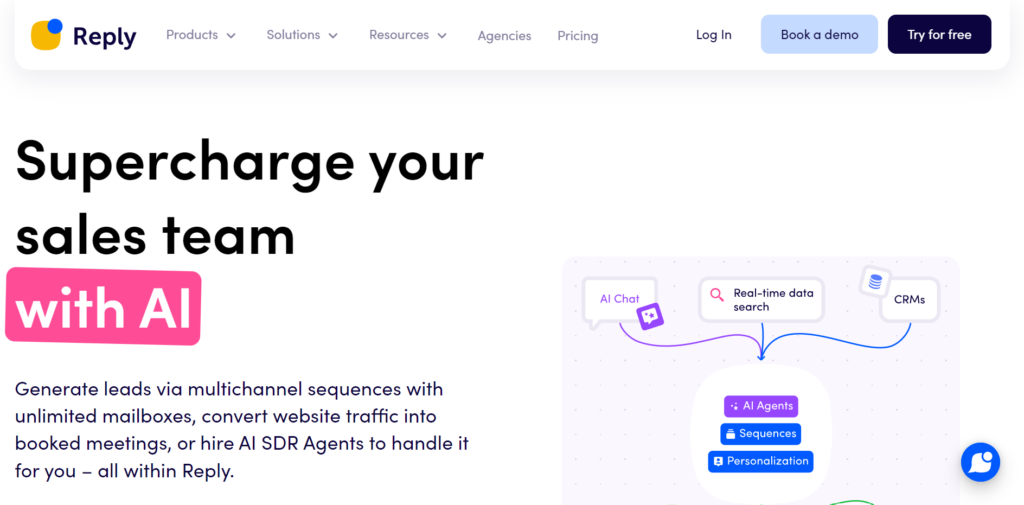Click the Reply wordmark text

pos(104,36)
